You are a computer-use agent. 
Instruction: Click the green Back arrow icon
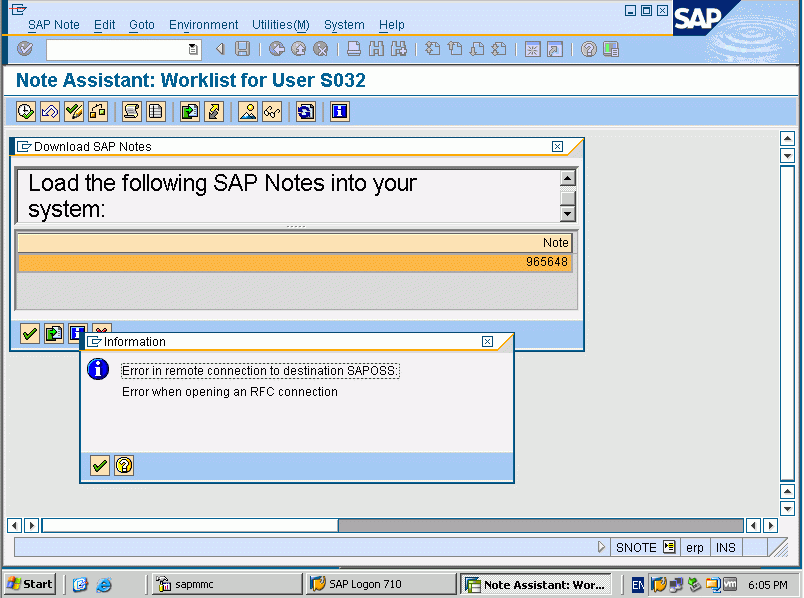[x=277, y=49]
